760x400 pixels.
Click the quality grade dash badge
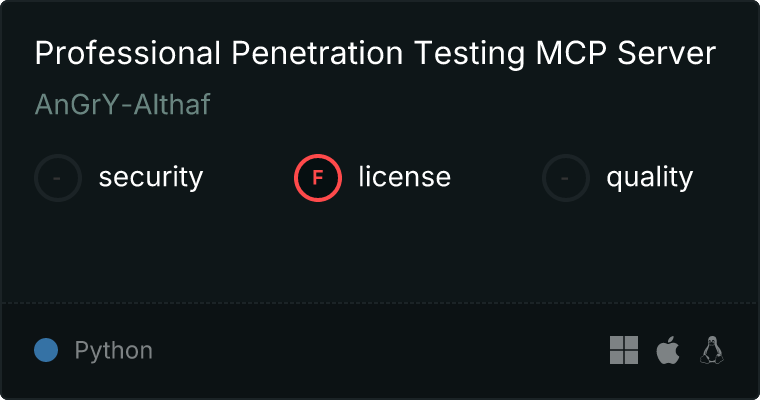coord(566,178)
